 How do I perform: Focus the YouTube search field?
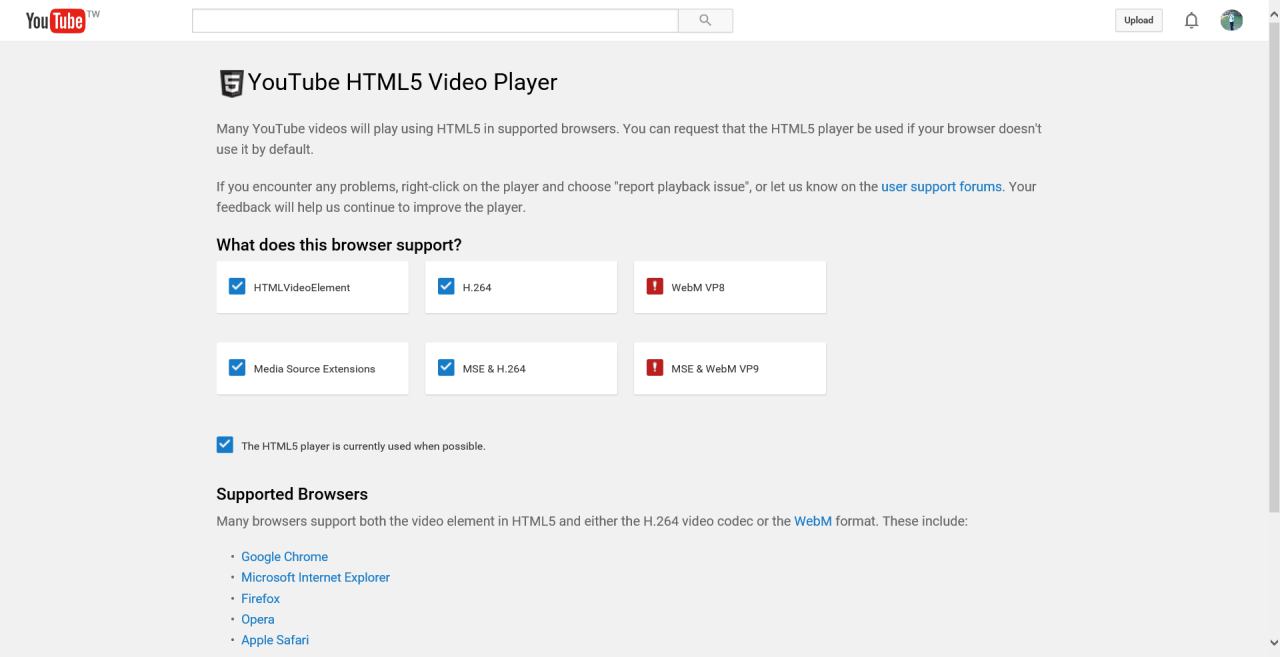click(435, 20)
